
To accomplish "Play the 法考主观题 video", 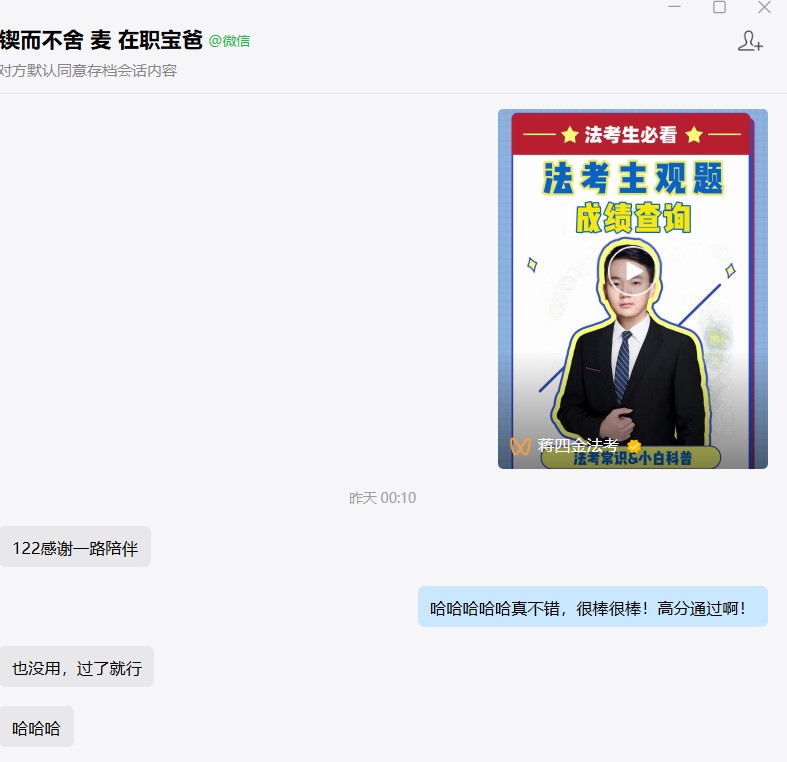I will (x=632, y=272).
